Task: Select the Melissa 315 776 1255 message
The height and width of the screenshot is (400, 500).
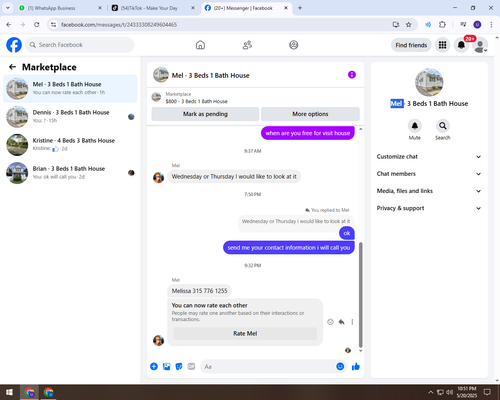Action: [x=199, y=291]
